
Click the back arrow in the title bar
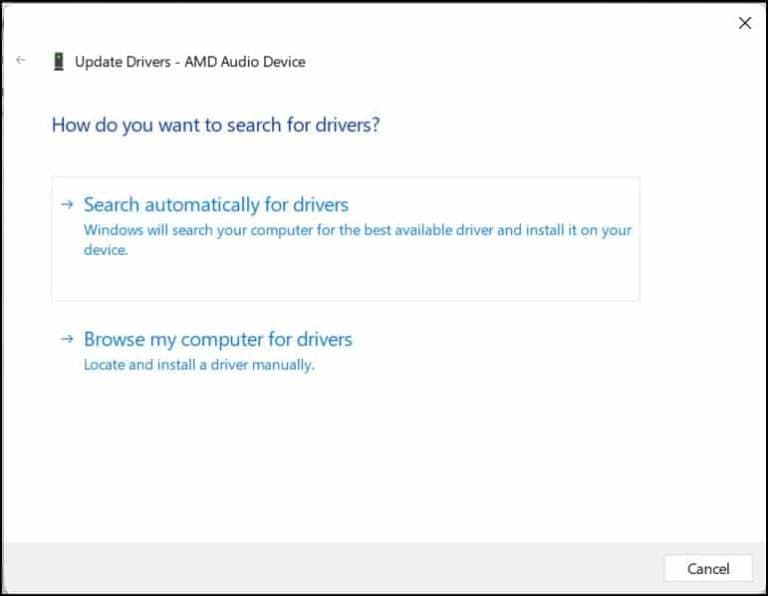coord(22,61)
